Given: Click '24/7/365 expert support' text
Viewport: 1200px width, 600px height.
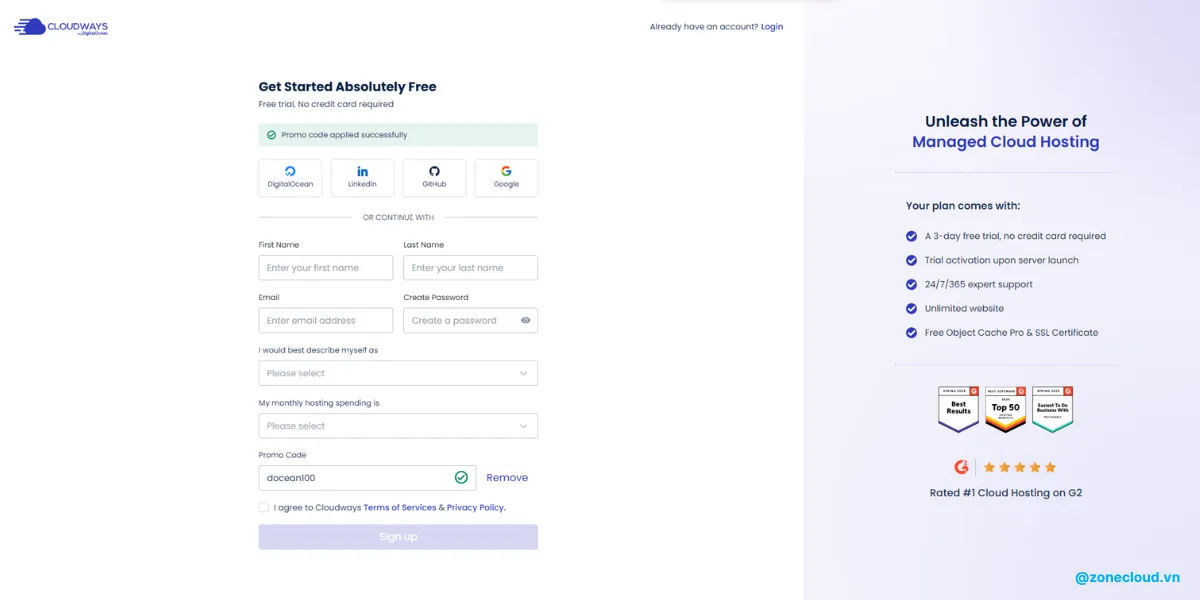Looking at the screenshot, I should 978,284.
